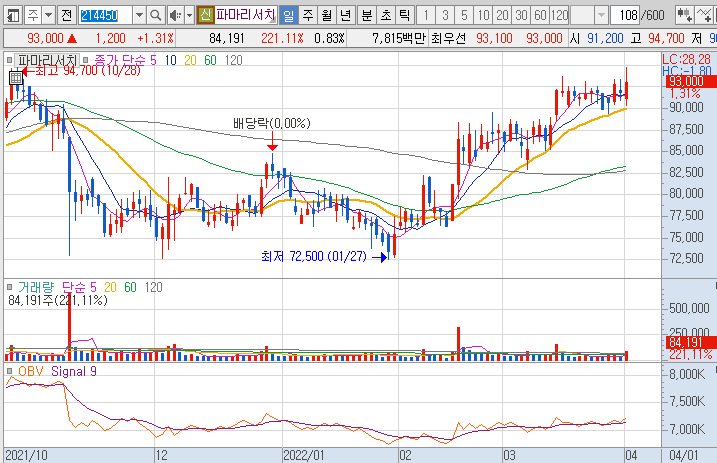Image resolution: width=717 pixels, height=463 pixels.
Task: Choose the 60 interval button
Action: (540, 16)
